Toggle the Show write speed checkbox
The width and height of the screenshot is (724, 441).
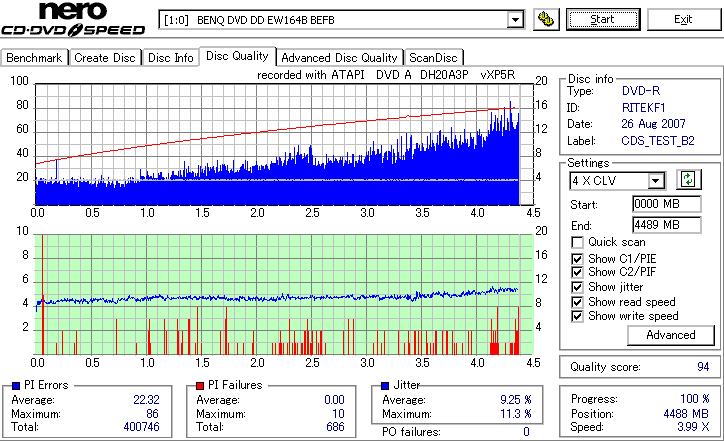(x=577, y=316)
